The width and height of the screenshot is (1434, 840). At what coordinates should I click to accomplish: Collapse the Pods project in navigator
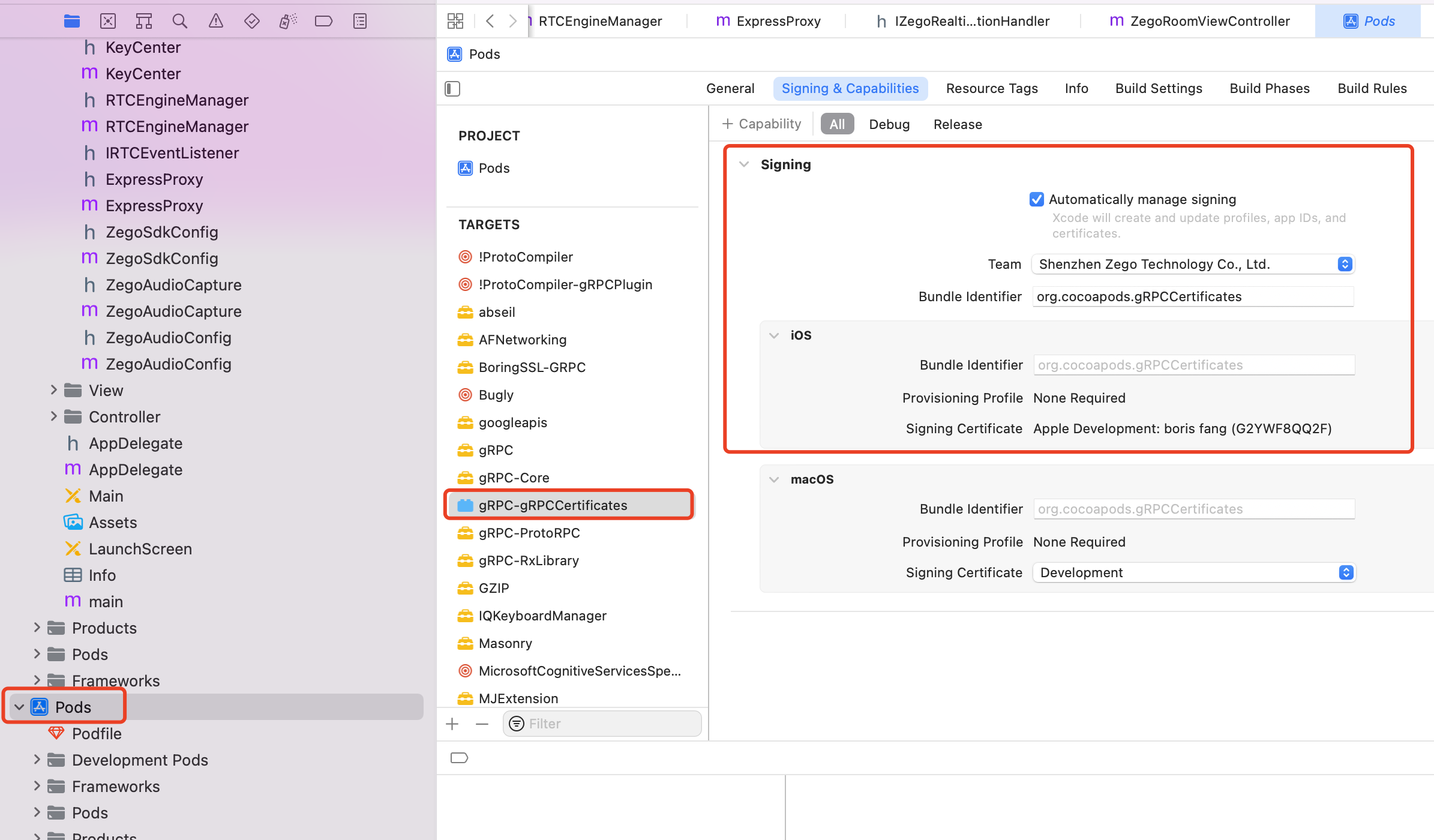point(20,707)
